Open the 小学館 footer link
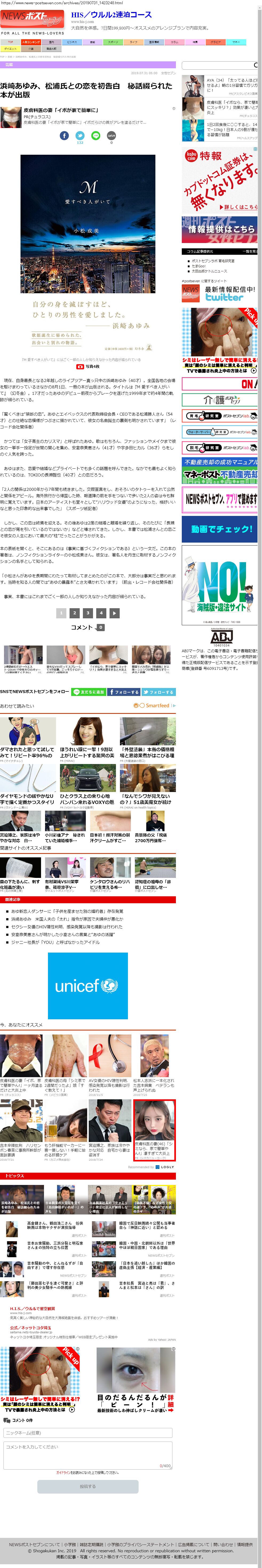The width and height of the screenshot is (262, 1568). tap(70, 1544)
